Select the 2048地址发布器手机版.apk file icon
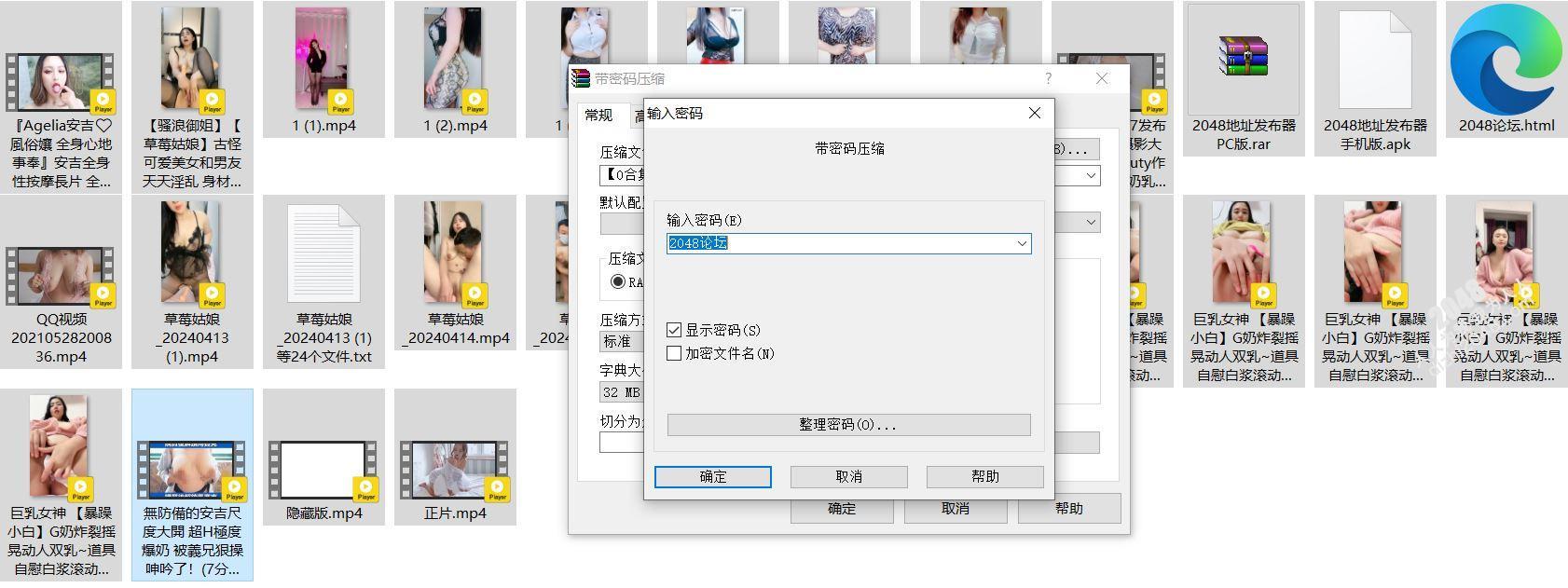 coord(1375,58)
